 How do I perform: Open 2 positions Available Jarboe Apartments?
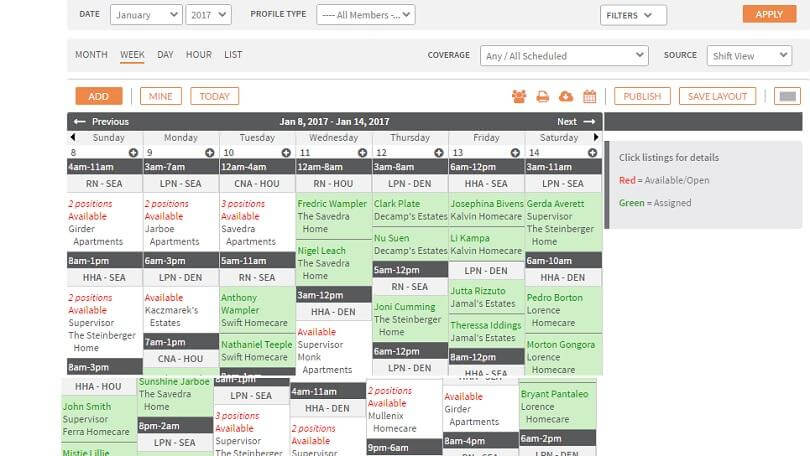coord(181,223)
